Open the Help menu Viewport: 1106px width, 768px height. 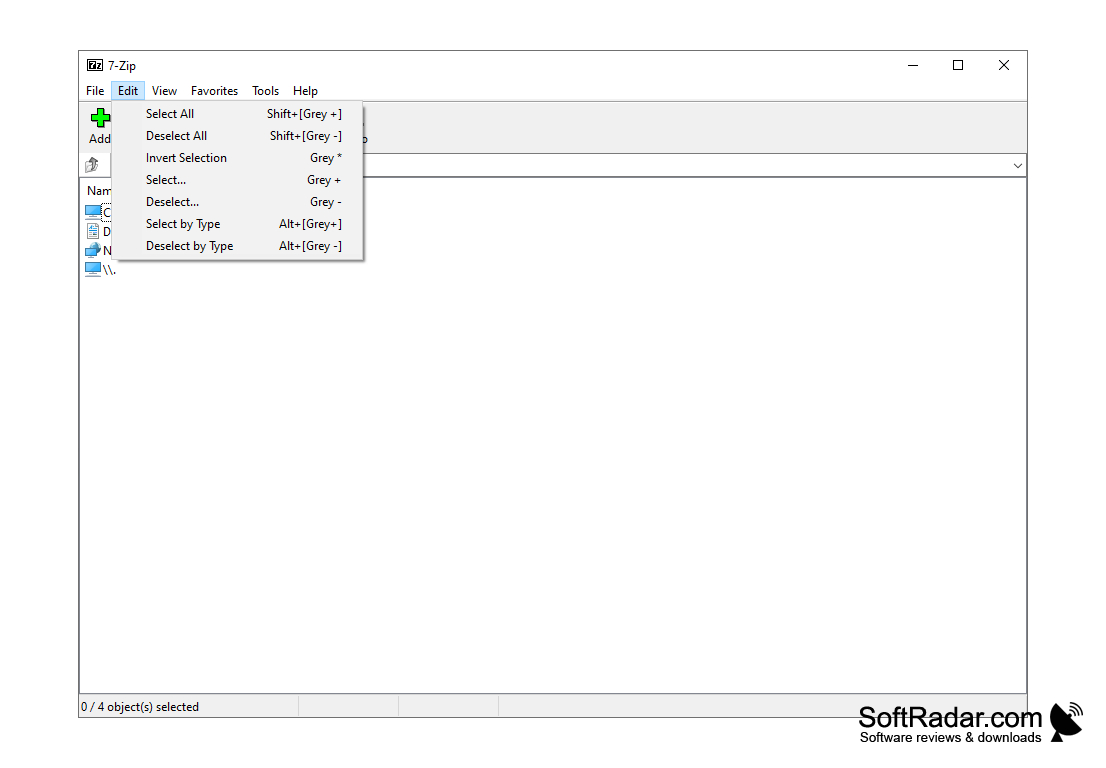(305, 90)
